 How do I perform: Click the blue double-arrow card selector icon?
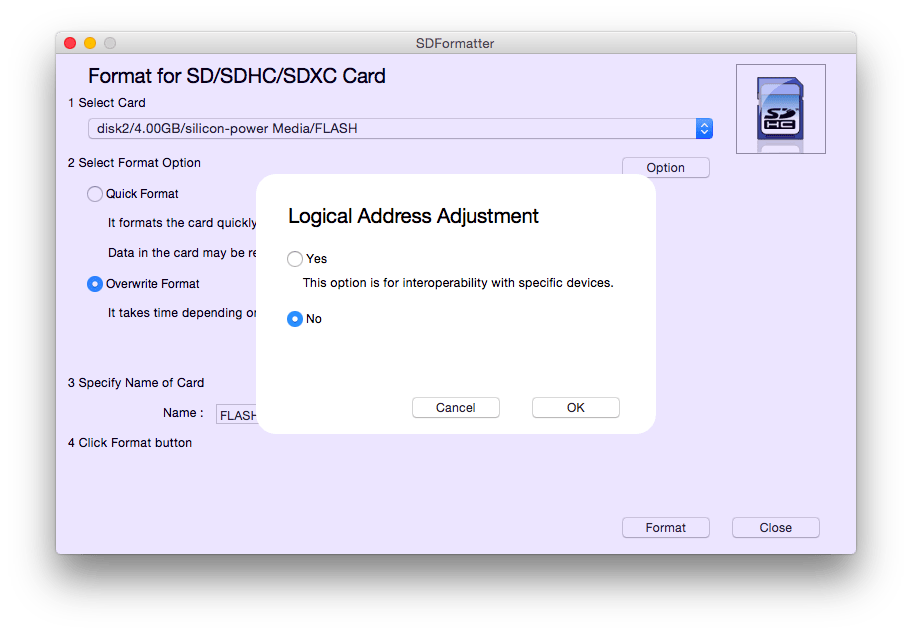coord(704,128)
